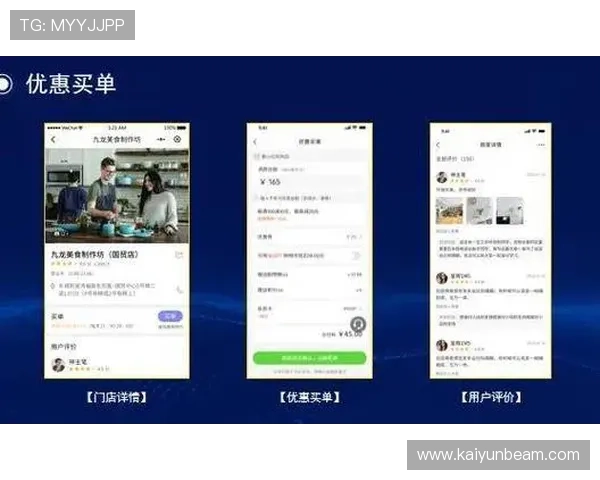Screen dimensions: 600x480
Task: Open first review photo showing yellow interior
Action: (449, 211)
